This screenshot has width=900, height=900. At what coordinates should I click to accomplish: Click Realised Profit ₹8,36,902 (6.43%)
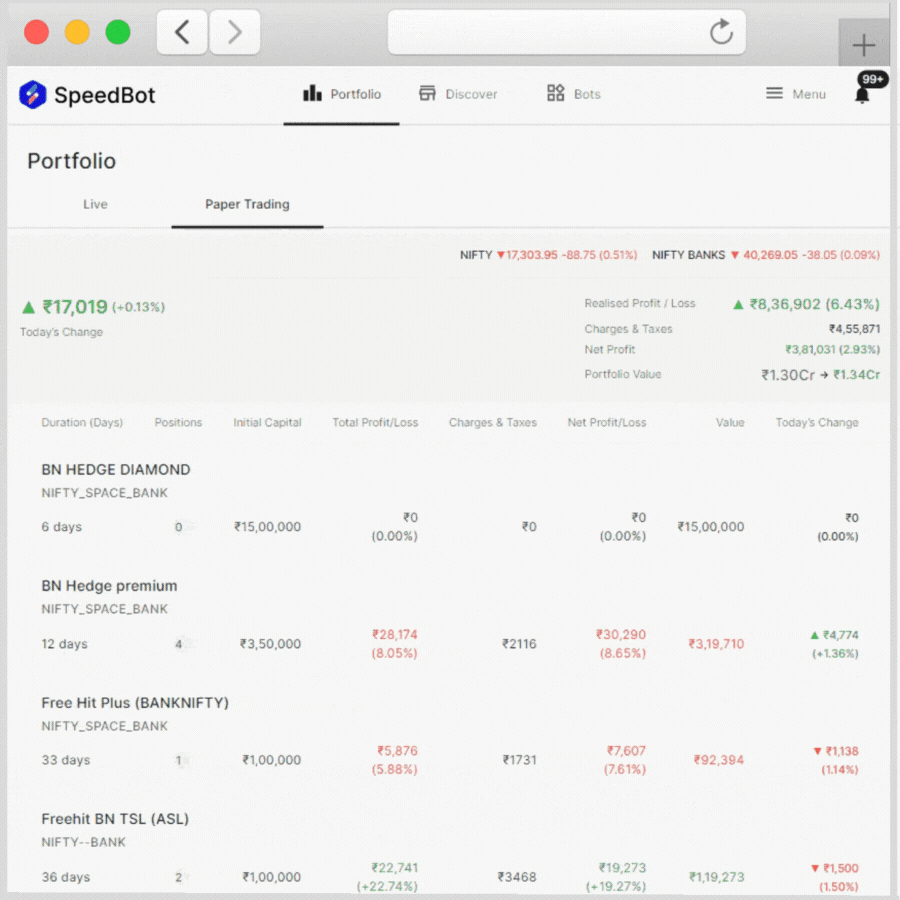point(814,304)
